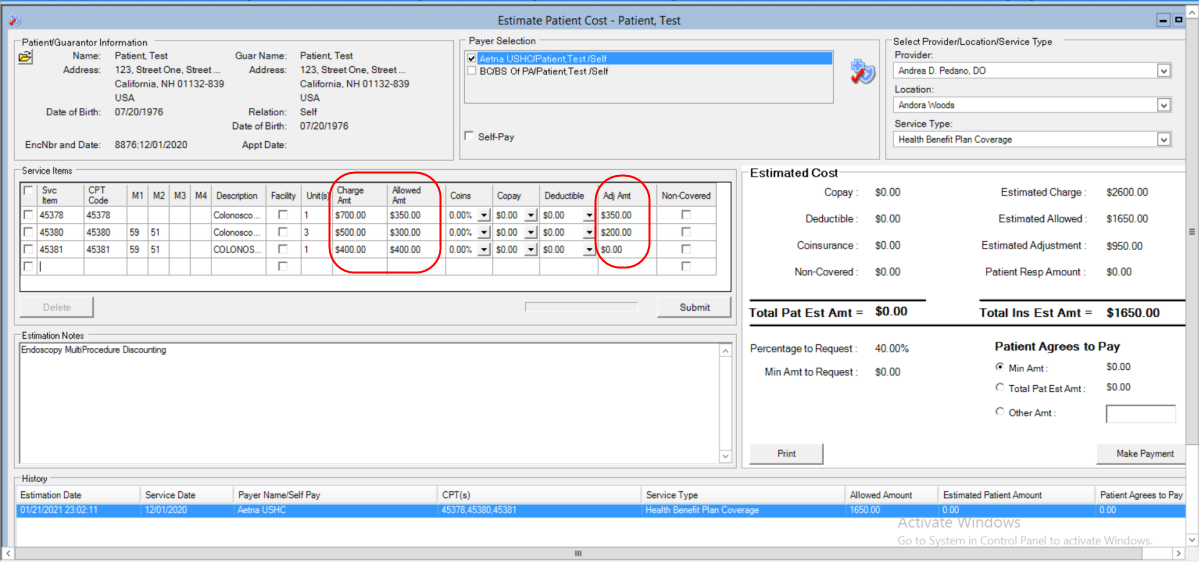
Task: Open the patient folder icon
Action: 27,57
